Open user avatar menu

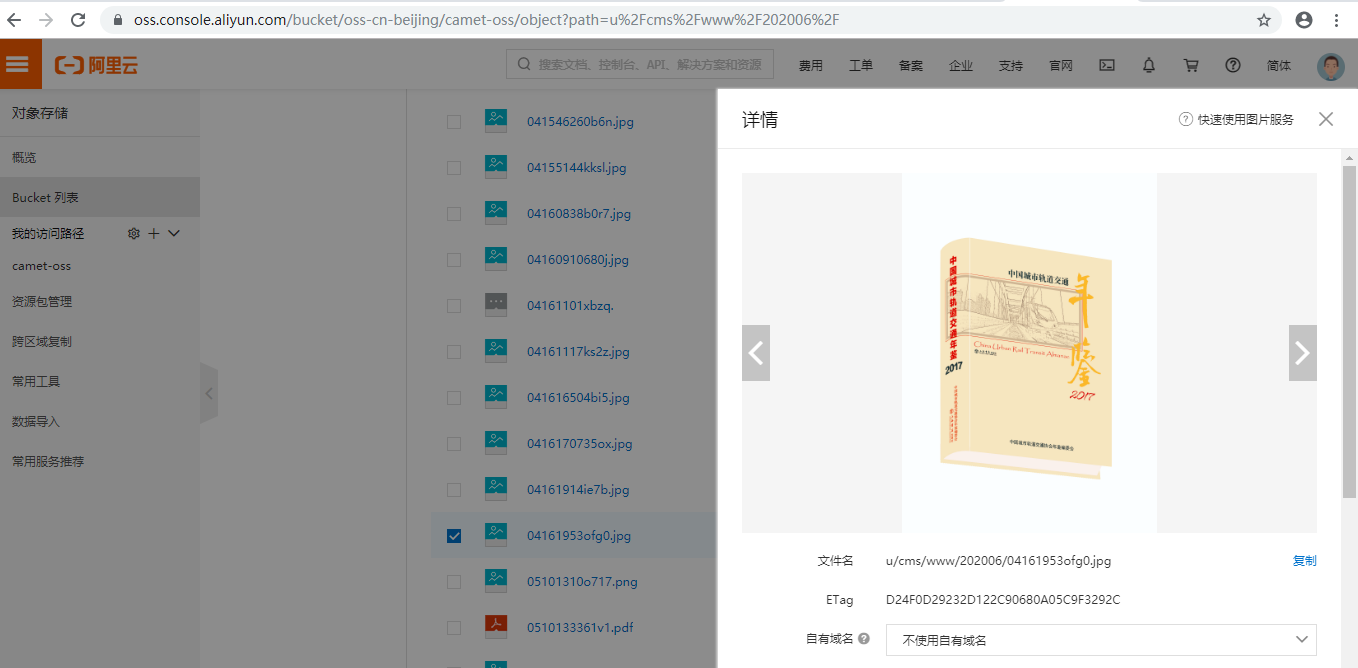coord(1331,66)
